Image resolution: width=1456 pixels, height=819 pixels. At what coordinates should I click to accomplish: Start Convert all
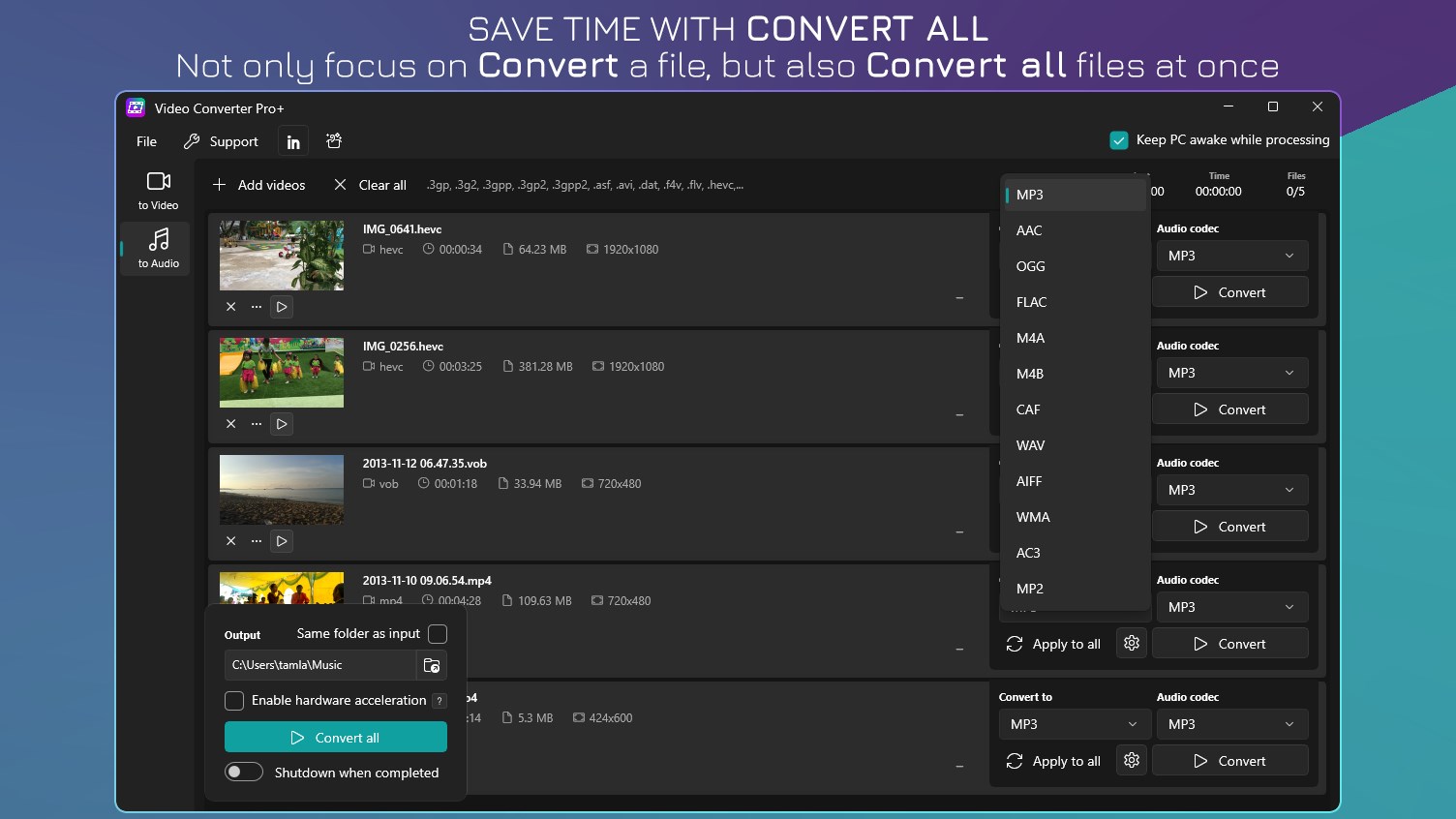(336, 737)
